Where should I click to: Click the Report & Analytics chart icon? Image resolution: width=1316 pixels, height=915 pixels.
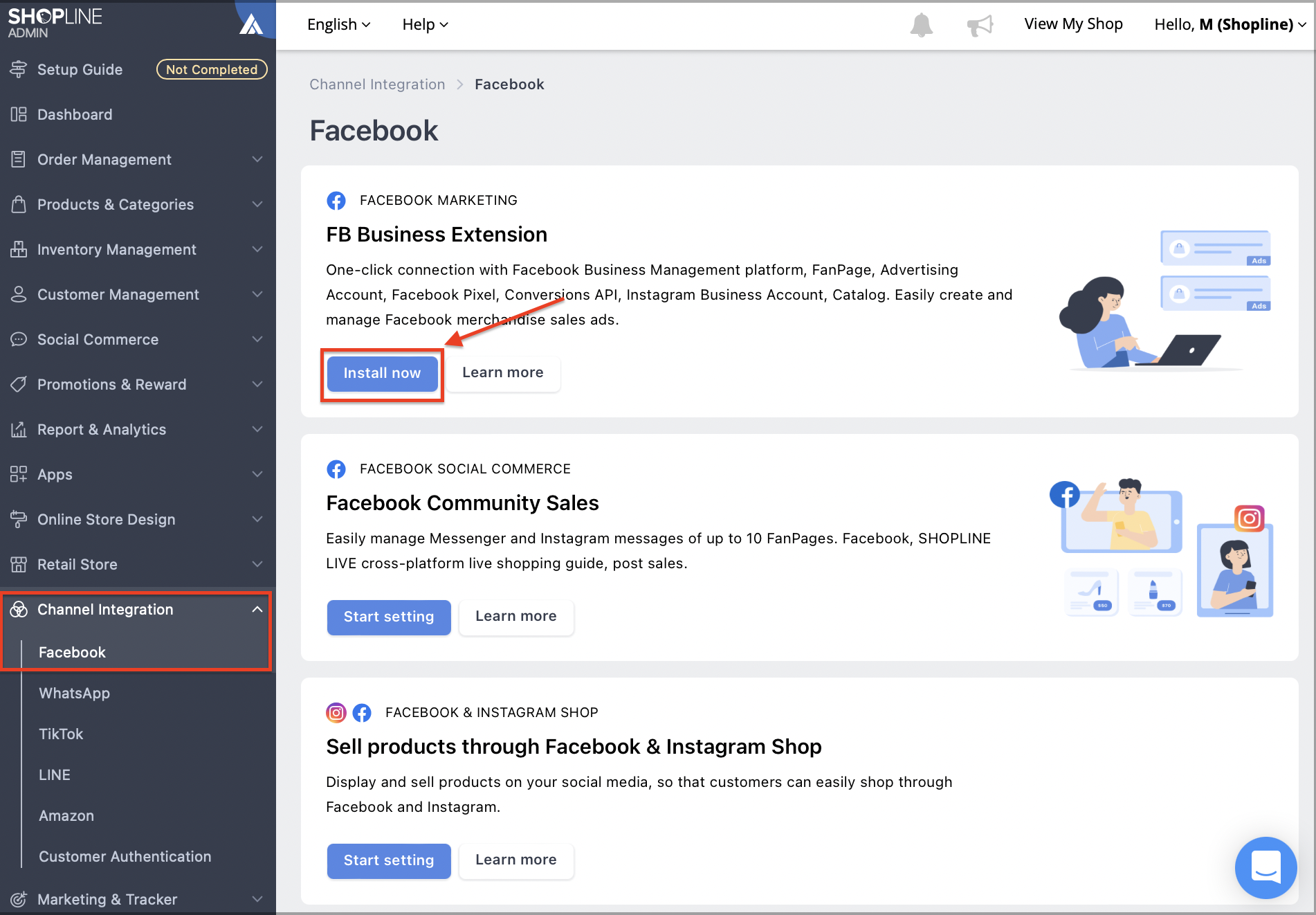click(19, 429)
